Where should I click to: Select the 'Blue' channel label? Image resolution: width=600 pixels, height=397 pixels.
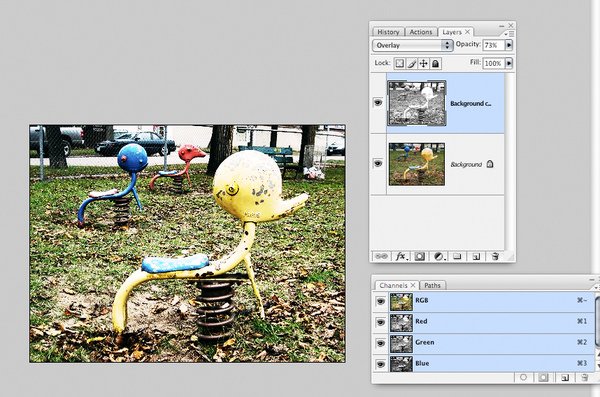coord(422,363)
